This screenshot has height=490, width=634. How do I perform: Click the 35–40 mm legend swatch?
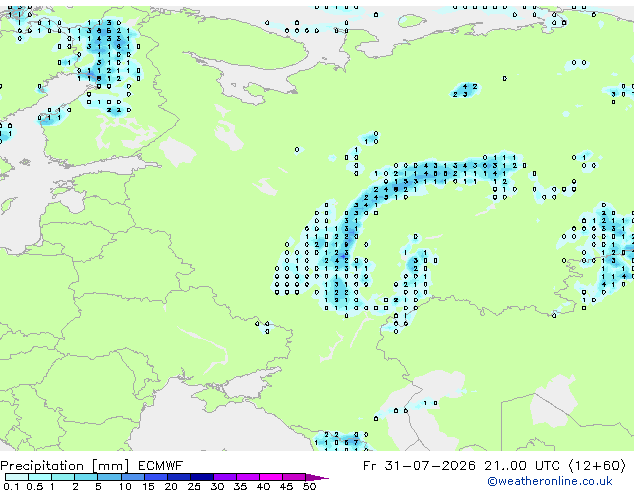tap(248, 477)
